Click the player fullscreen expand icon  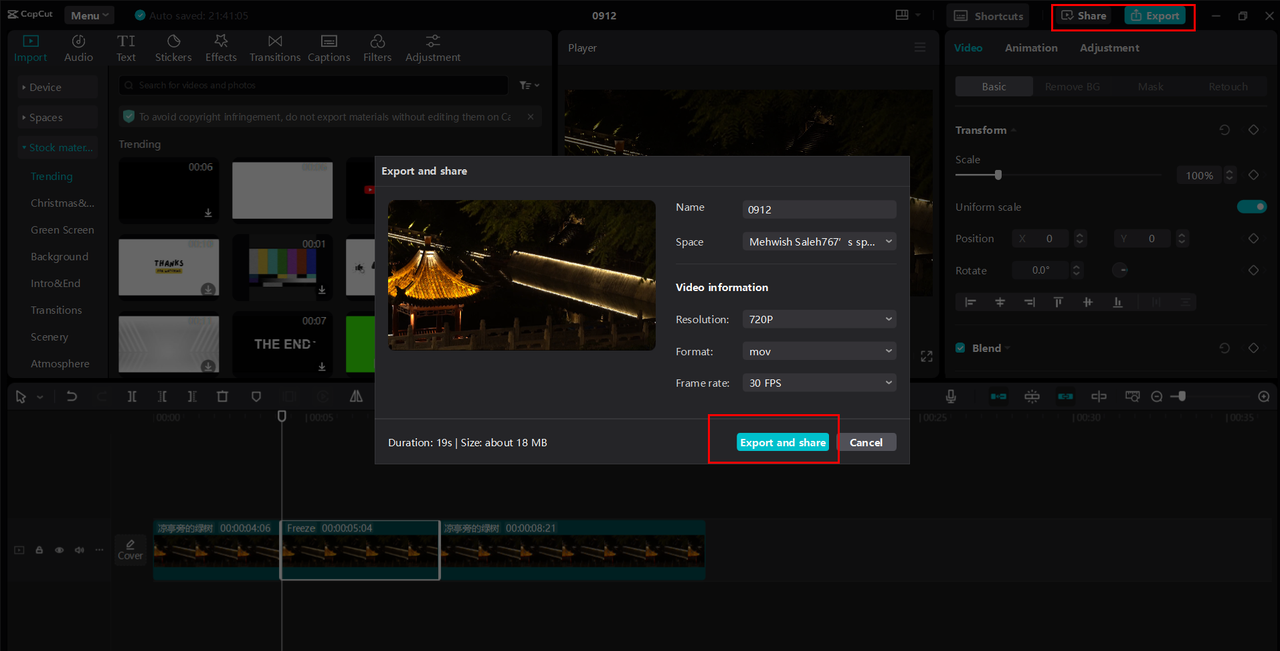point(927,357)
